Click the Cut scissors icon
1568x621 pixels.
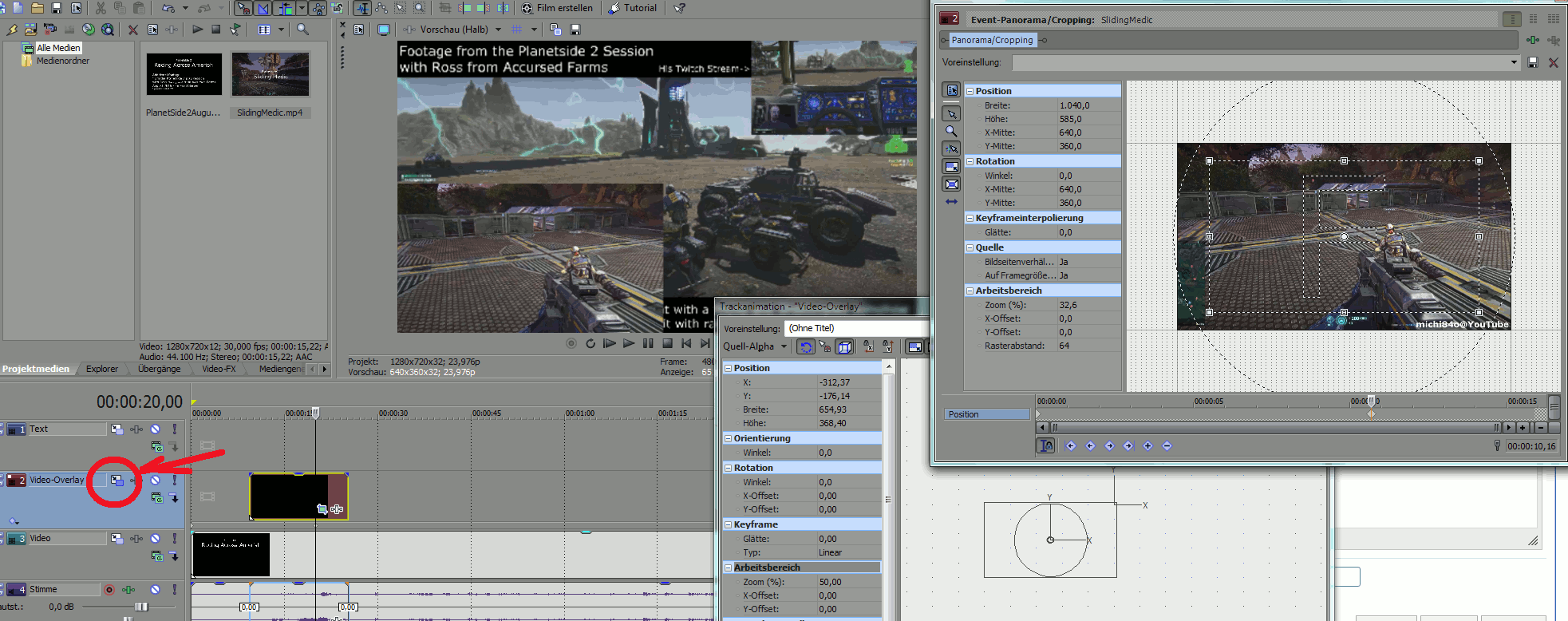pyautogui.click(x=101, y=8)
